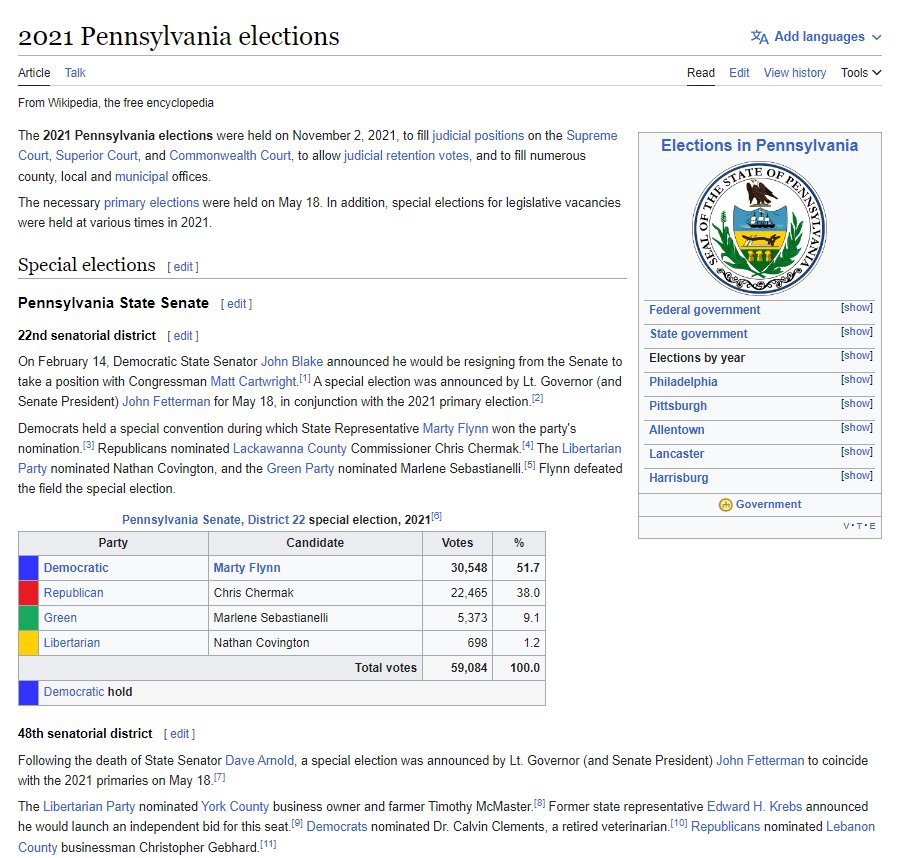Open the Seal of Pennsylvania image
Screen dimensions: 906x858
(759, 228)
